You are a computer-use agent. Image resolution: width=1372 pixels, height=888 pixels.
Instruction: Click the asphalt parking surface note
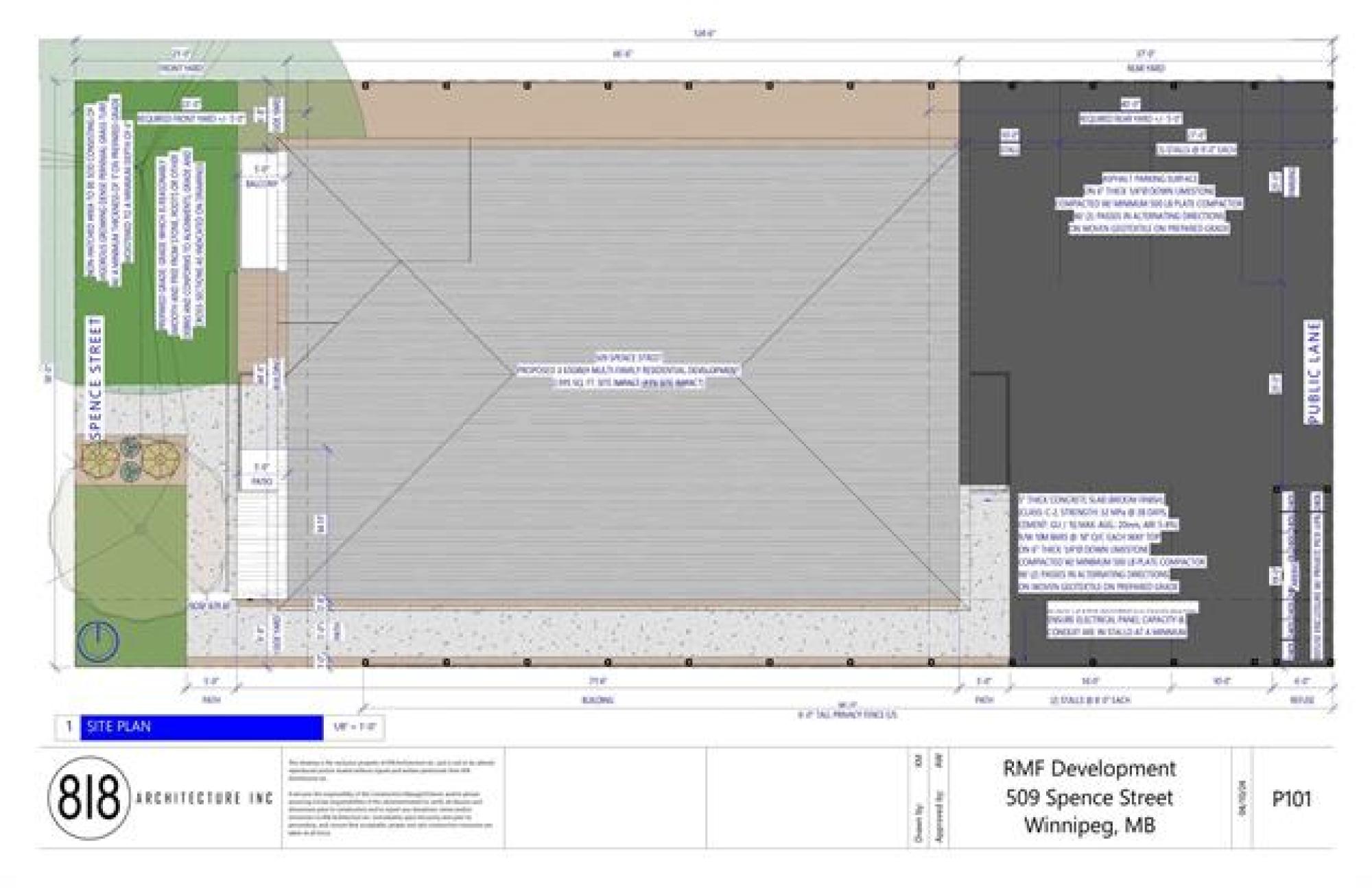coord(1148,203)
